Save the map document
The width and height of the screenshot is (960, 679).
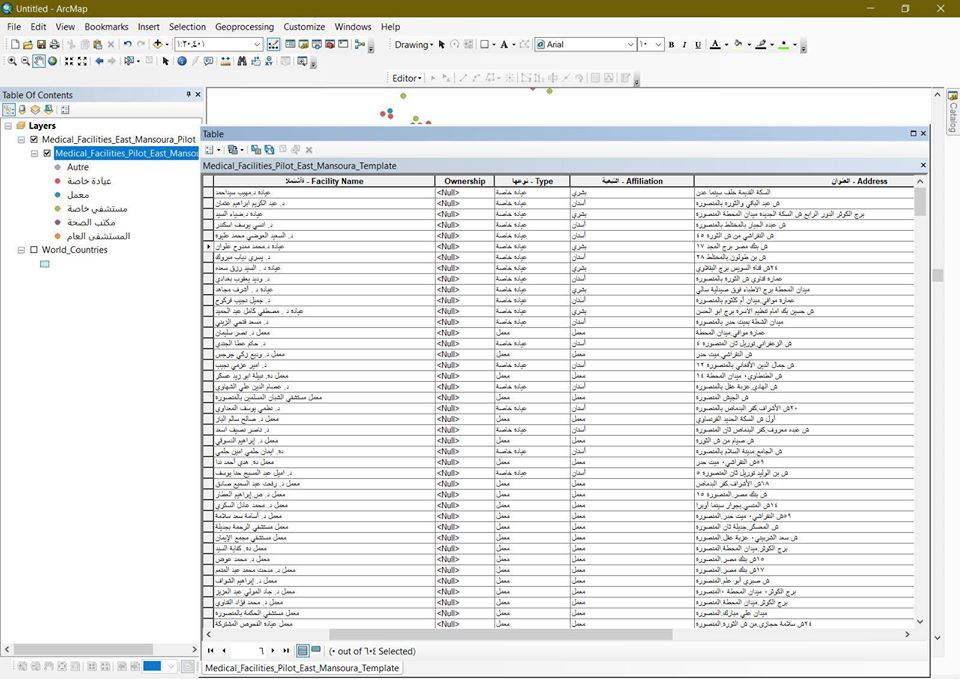coord(42,44)
